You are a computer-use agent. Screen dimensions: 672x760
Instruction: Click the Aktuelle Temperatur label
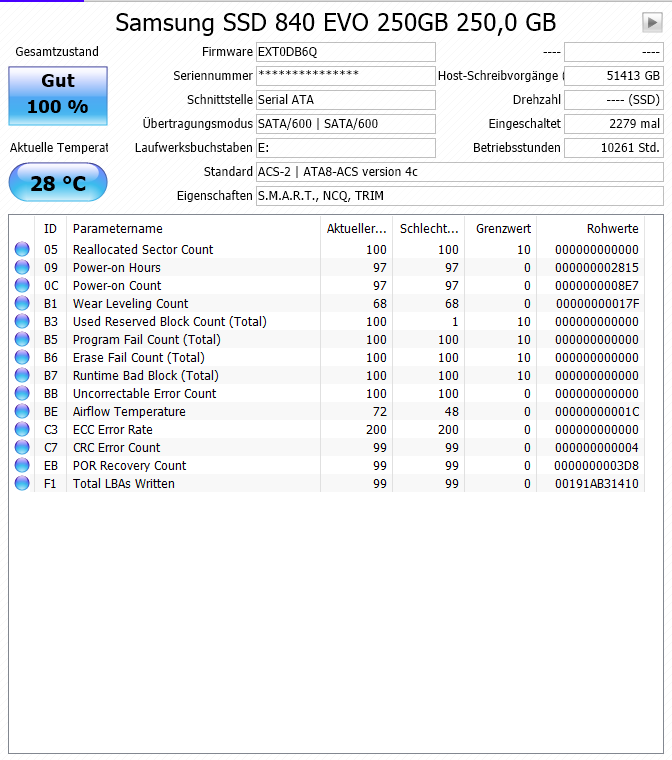coord(59,147)
